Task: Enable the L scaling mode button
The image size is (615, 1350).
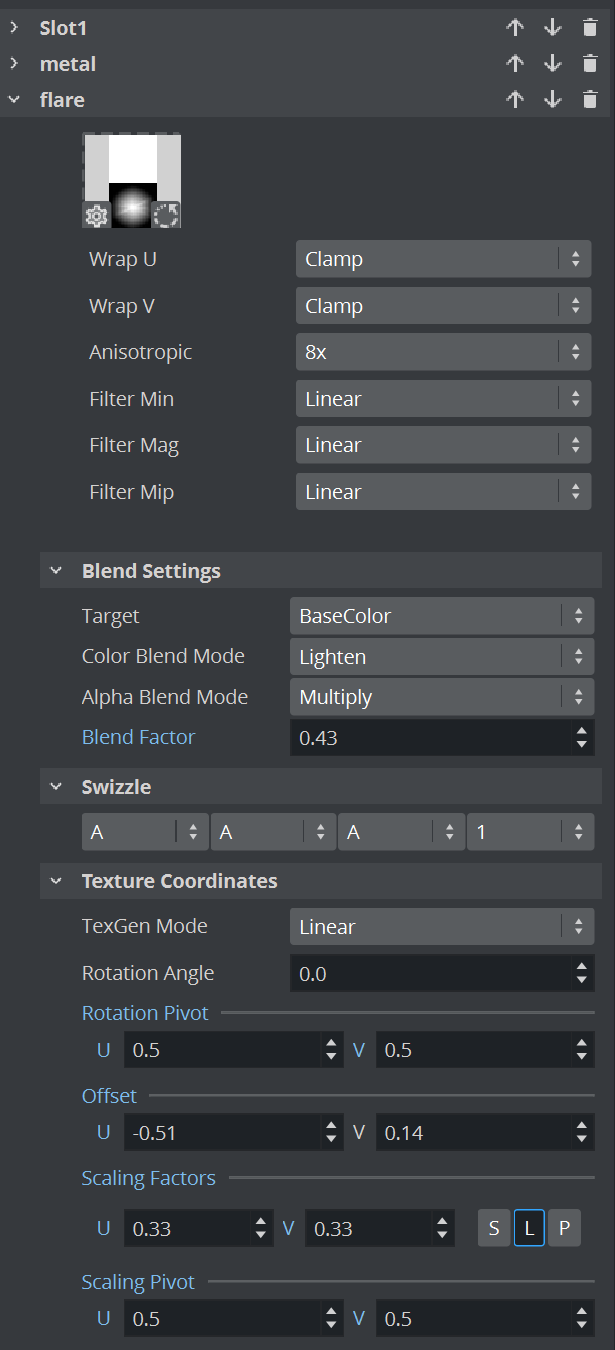Action: [x=529, y=1227]
